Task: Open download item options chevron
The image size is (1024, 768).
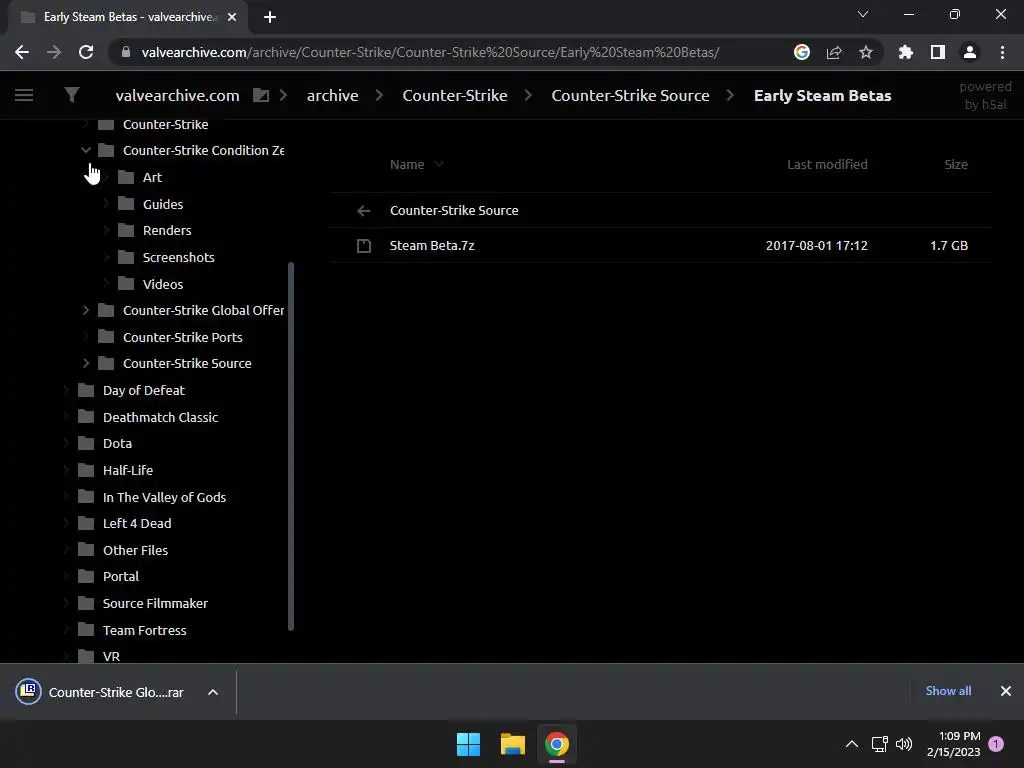Action: point(213,692)
